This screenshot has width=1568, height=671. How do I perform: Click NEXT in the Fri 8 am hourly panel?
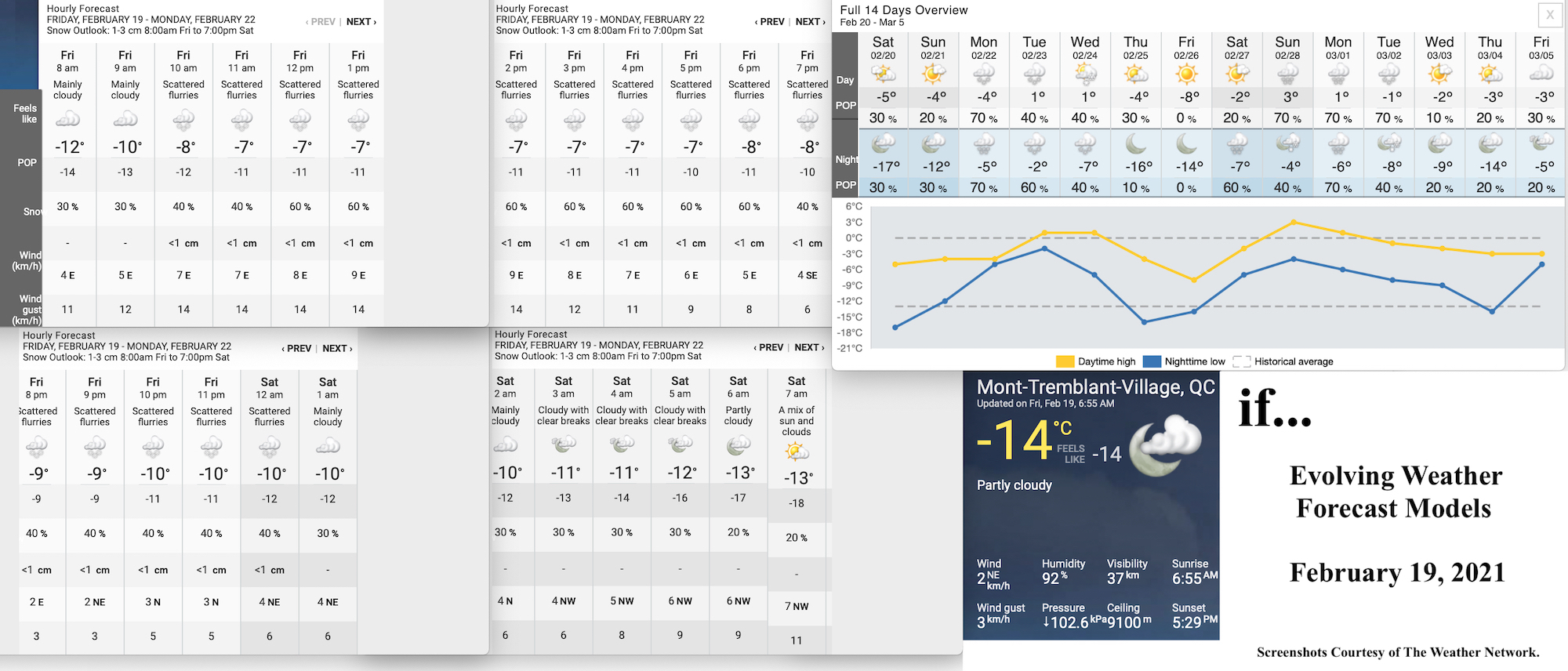click(361, 22)
